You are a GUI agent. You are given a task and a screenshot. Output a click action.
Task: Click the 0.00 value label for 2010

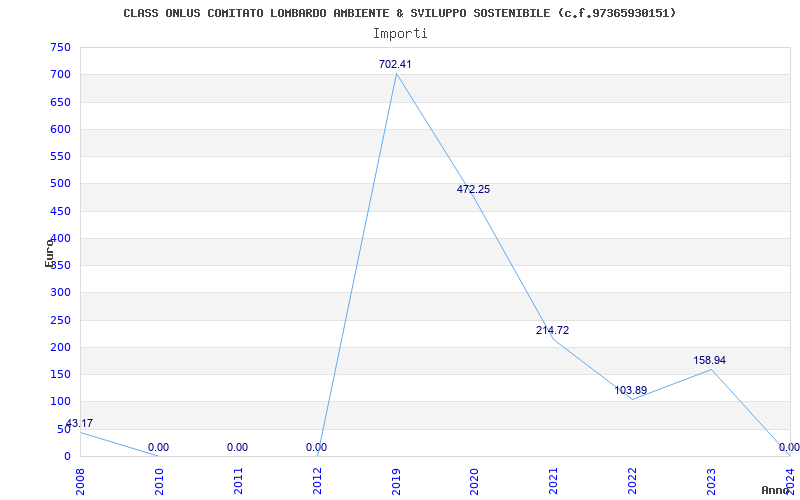tap(159, 447)
